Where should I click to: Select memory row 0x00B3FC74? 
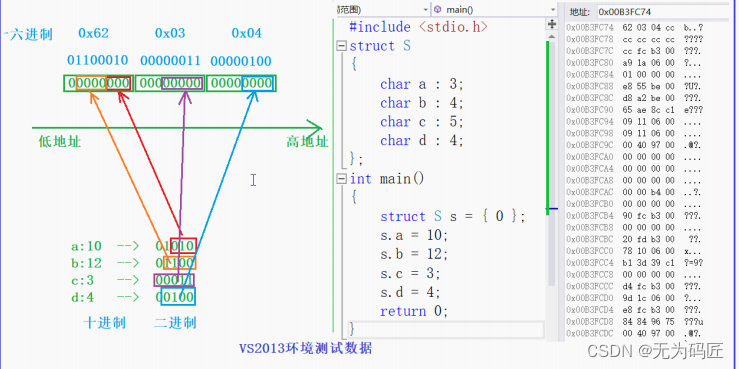click(x=635, y=28)
